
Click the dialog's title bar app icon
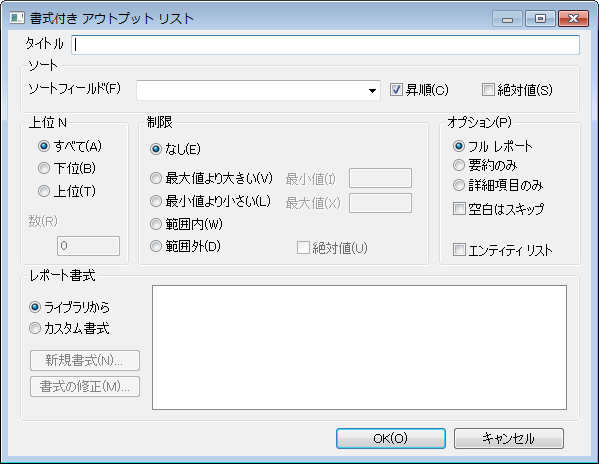[17, 18]
